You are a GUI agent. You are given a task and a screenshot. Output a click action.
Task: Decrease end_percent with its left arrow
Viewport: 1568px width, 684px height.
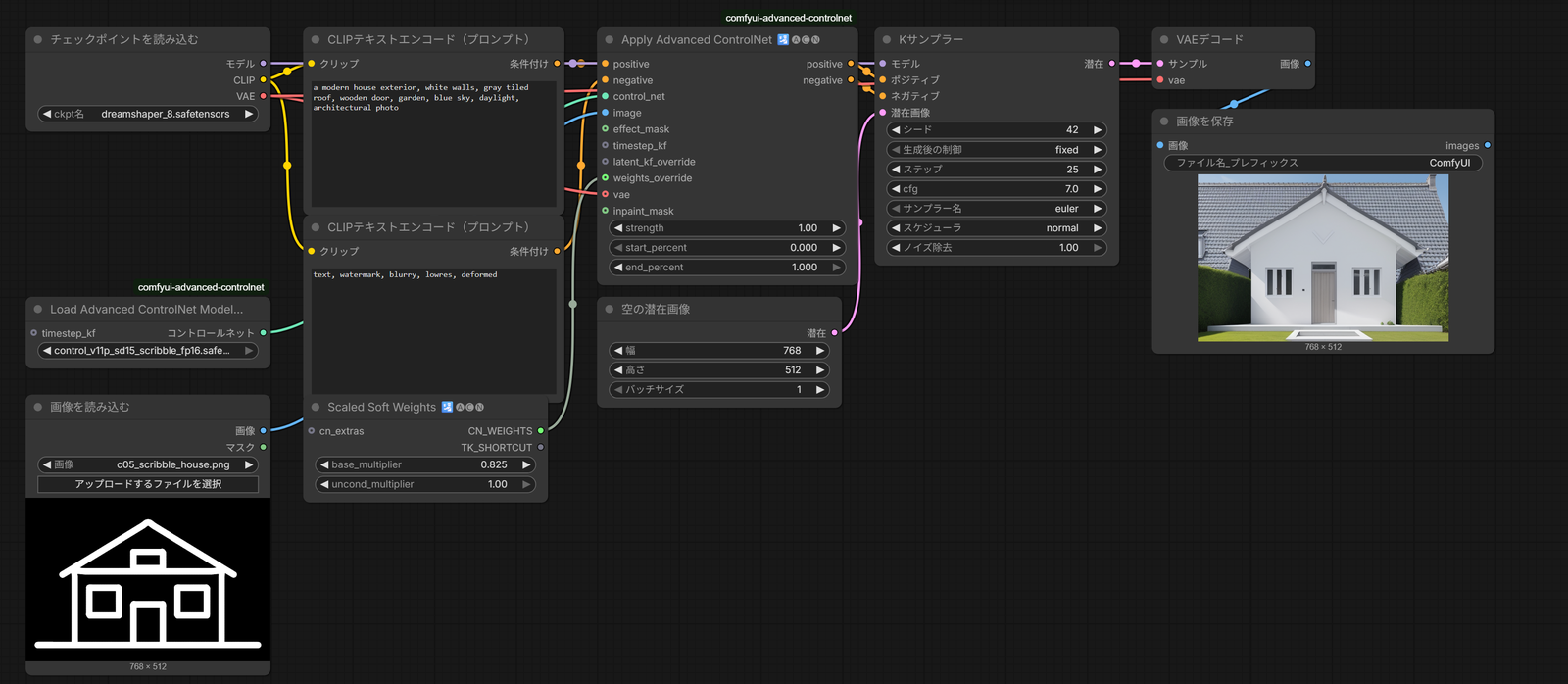tap(618, 268)
